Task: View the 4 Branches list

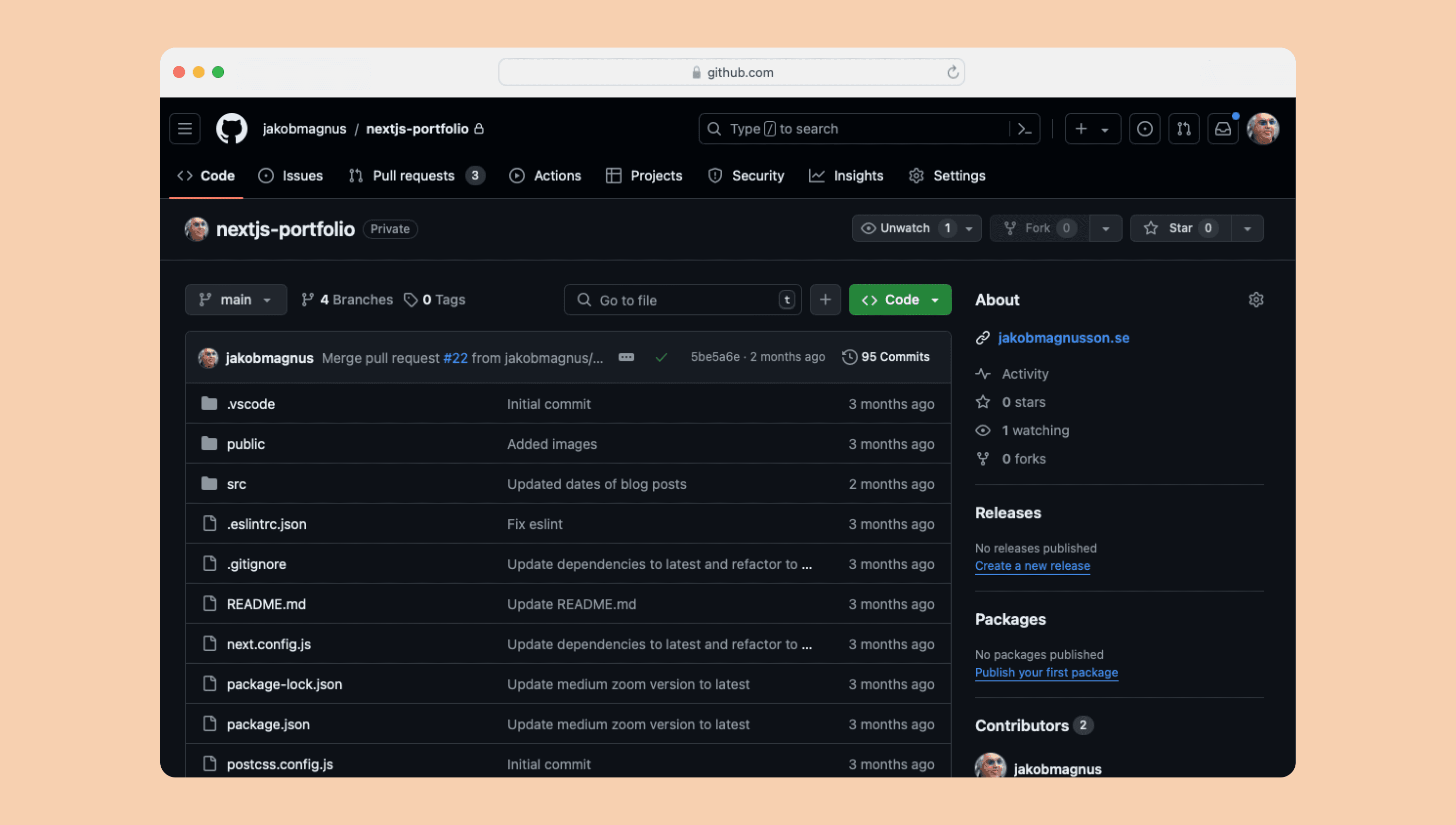Action: tap(347, 300)
